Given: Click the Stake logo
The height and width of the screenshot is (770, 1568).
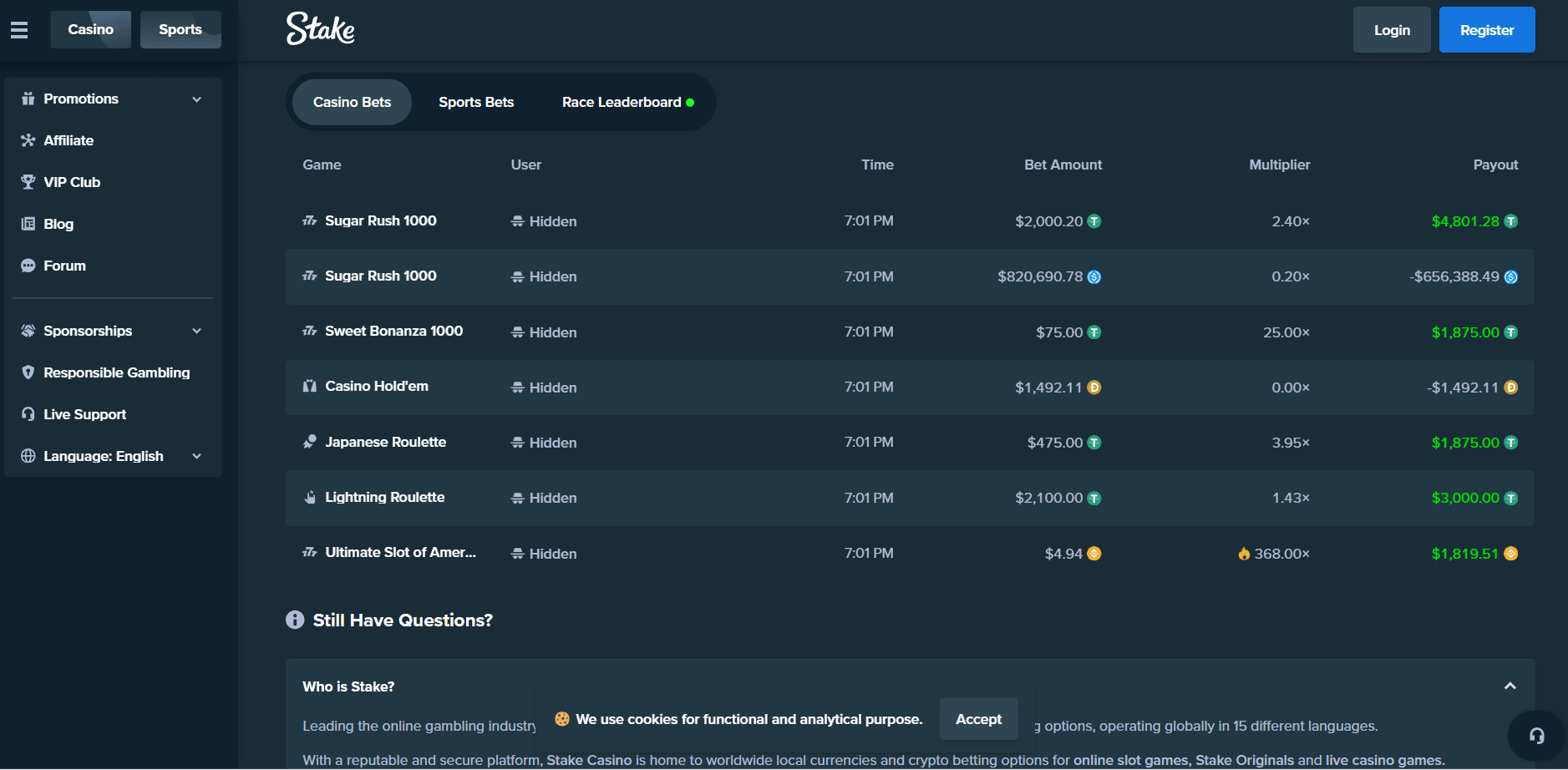Looking at the screenshot, I should [x=321, y=28].
